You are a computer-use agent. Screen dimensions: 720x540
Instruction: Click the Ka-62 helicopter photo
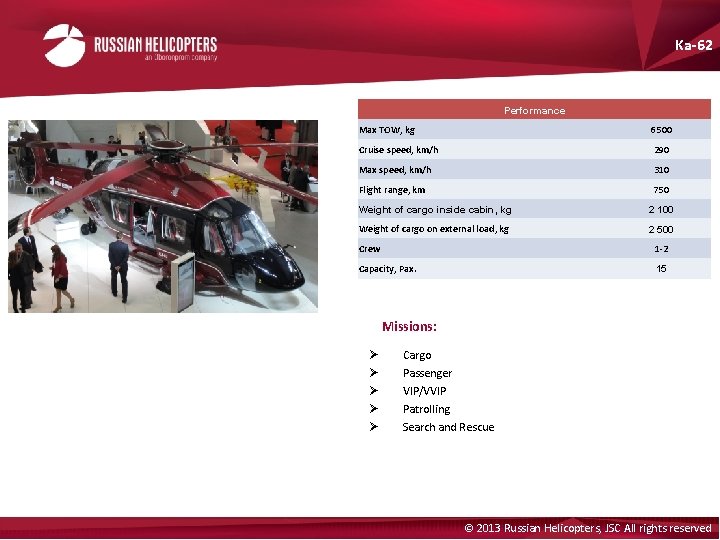(x=163, y=216)
